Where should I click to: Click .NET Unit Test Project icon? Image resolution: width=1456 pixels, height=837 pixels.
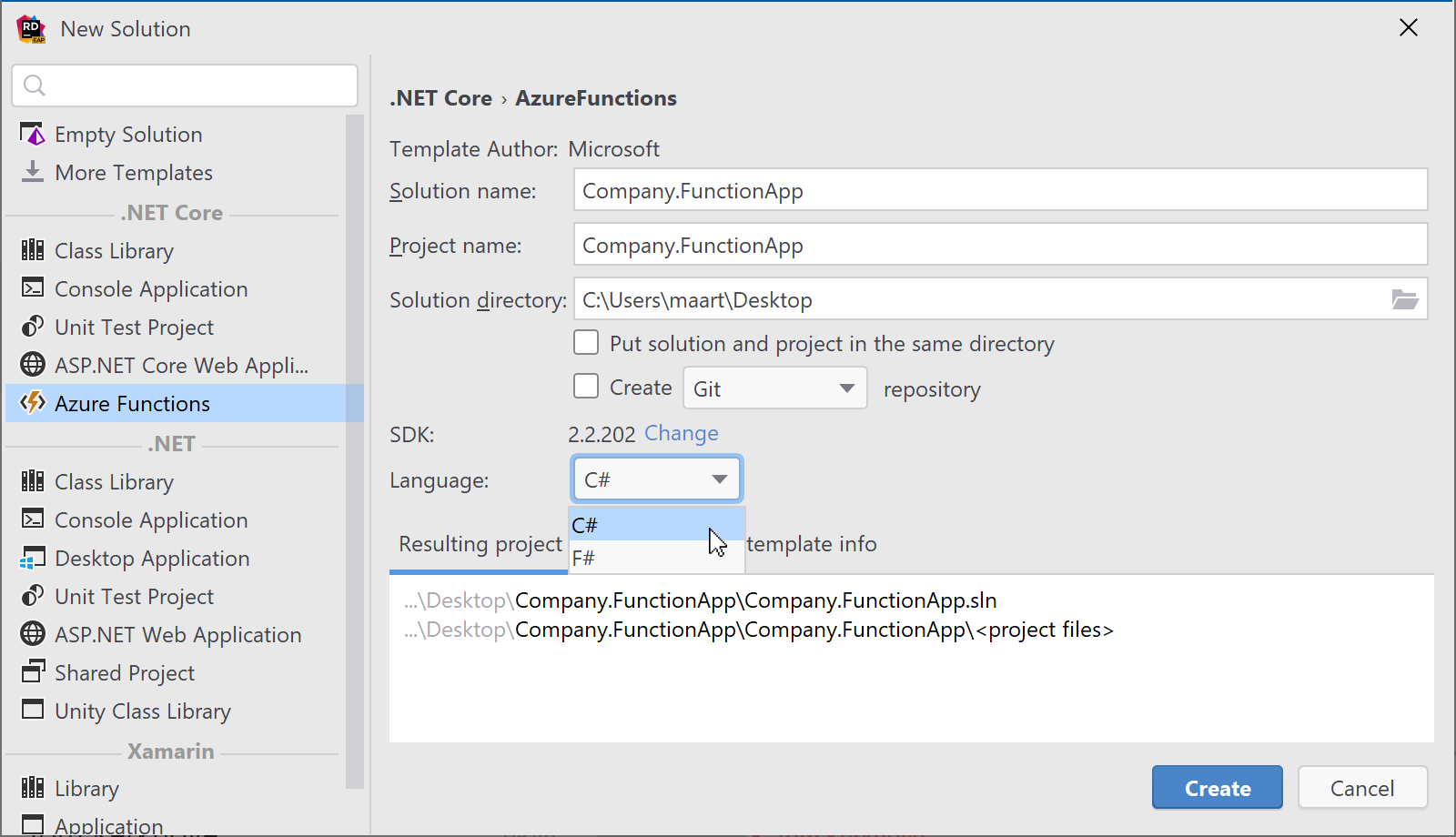coord(33,596)
